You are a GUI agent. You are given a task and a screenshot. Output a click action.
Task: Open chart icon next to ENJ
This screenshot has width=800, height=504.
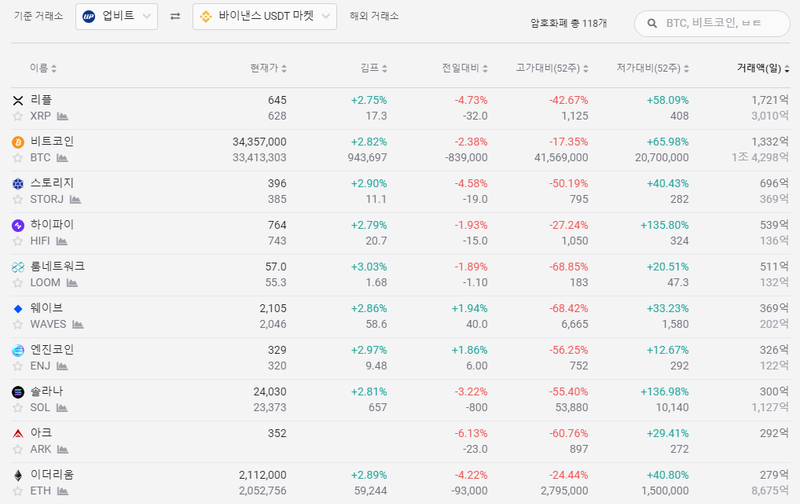pyautogui.click(x=62, y=366)
